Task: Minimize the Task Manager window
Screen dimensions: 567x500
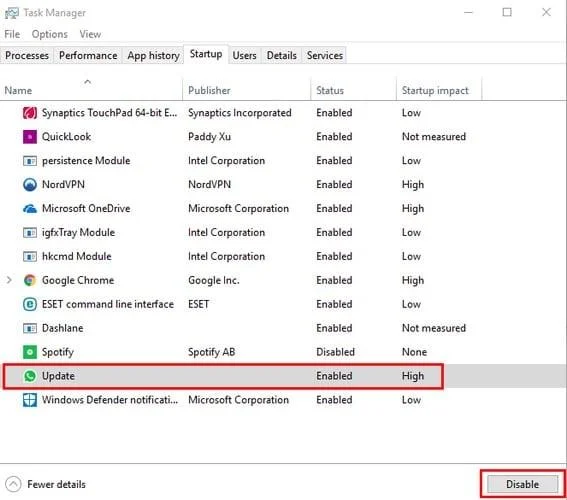Action: pos(469,13)
